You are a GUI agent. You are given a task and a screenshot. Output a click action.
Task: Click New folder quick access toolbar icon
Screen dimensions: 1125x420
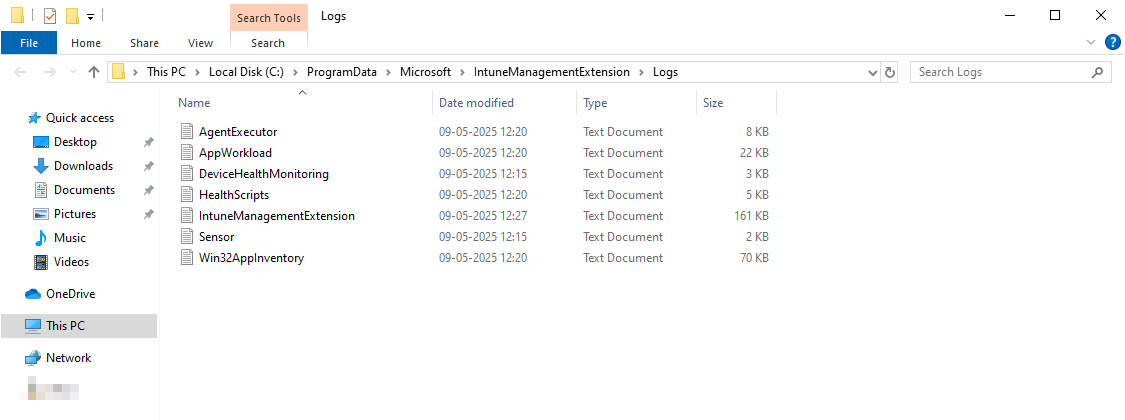72,15
